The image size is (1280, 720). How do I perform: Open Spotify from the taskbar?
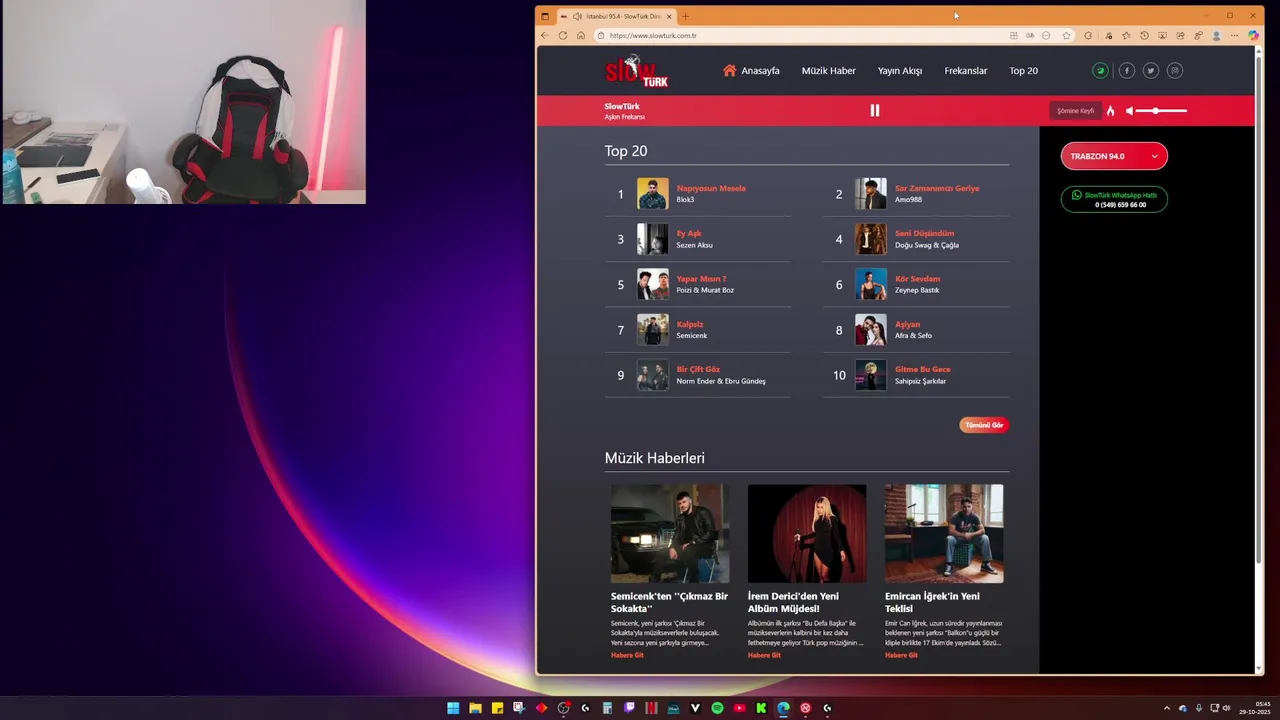pyautogui.click(x=717, y=708)
